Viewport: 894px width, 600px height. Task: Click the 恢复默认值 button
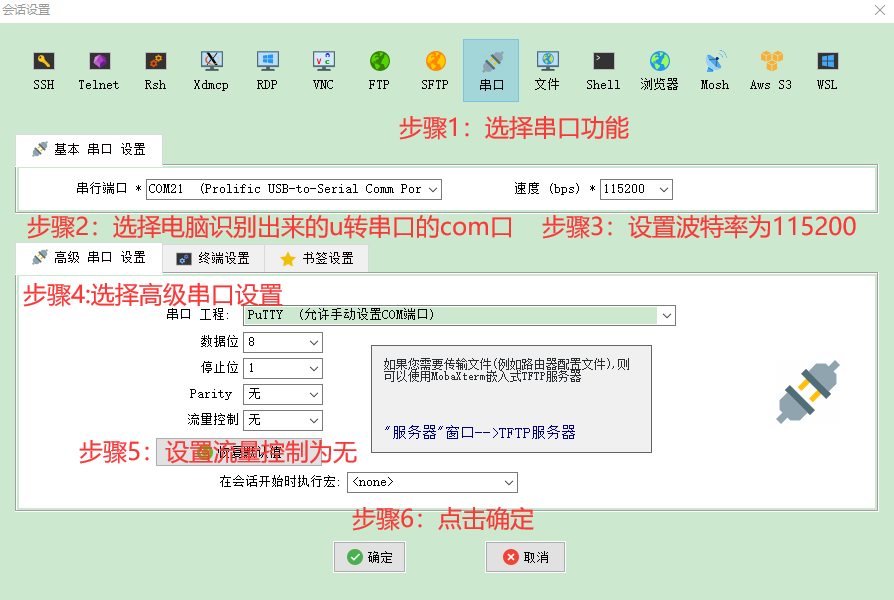click(x=239, y=452)
